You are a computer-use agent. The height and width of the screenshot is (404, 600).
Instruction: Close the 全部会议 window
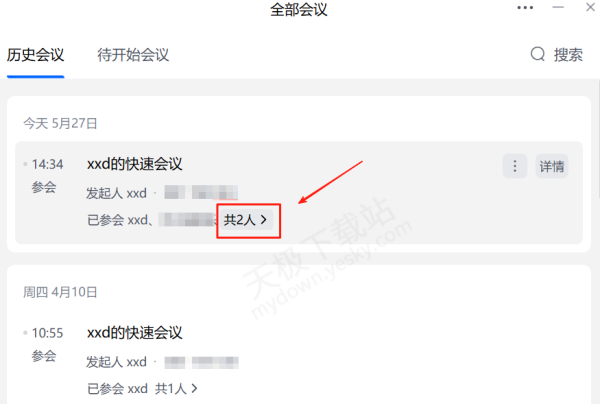(590, 7)
